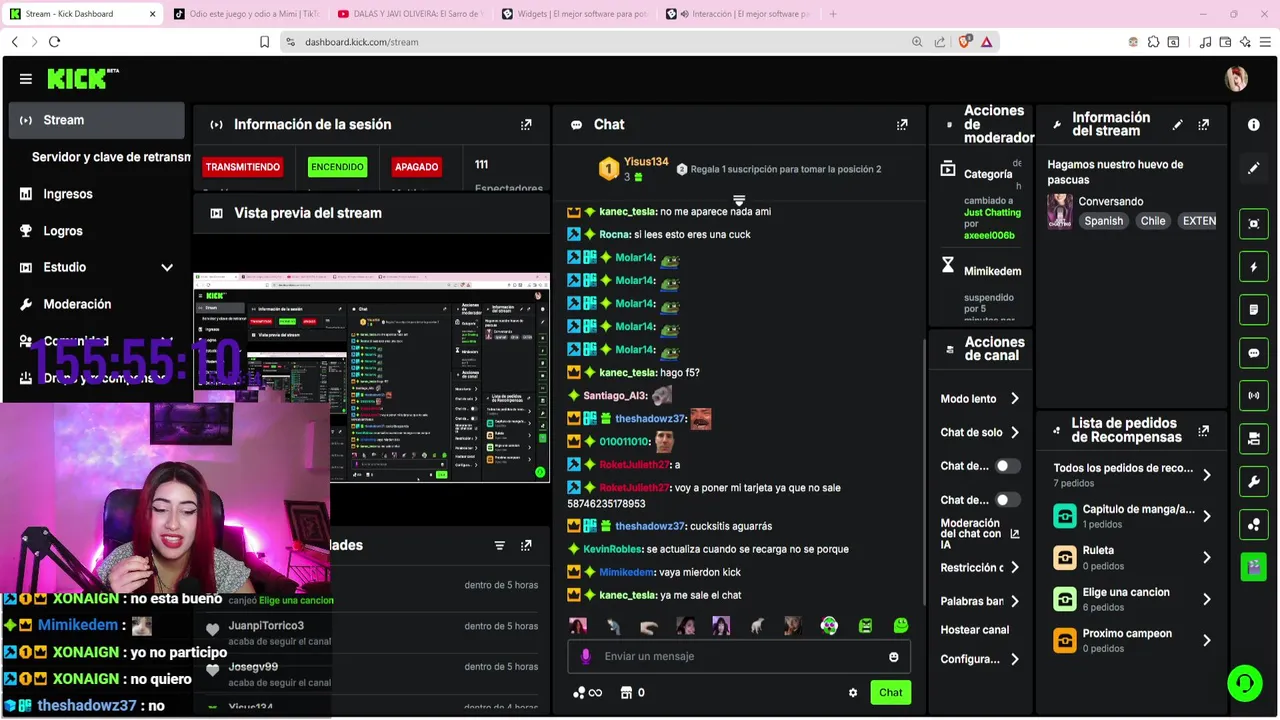The width and height of the screenshot is (1280, 720).
Task: Click the channel points infinity icon
Action: coord(587,692)
